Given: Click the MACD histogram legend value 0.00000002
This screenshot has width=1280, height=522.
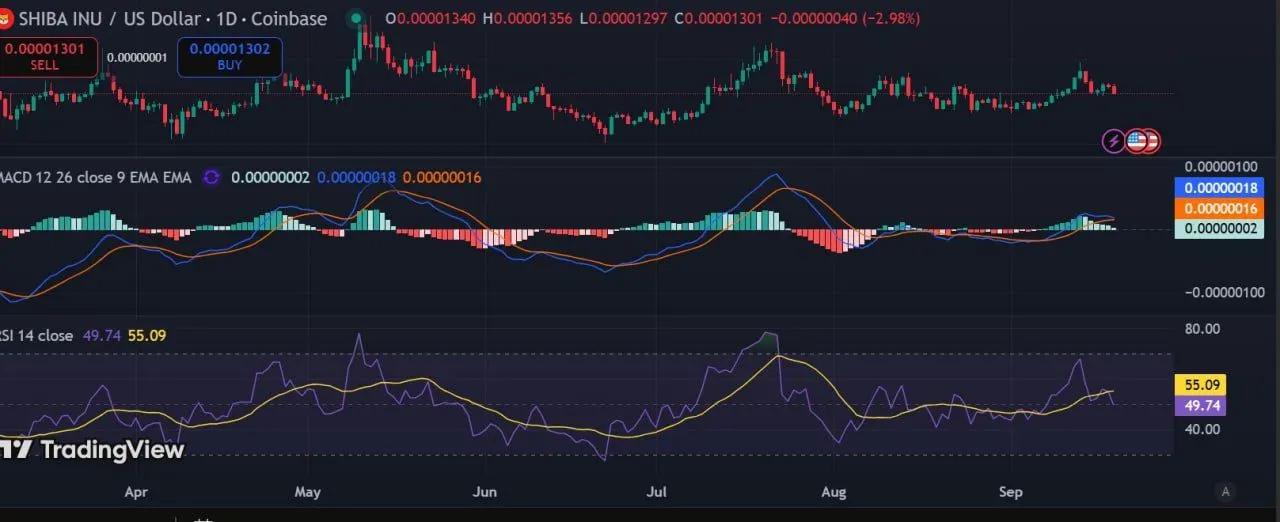Looking at the screenshot, I should point(270,177).
